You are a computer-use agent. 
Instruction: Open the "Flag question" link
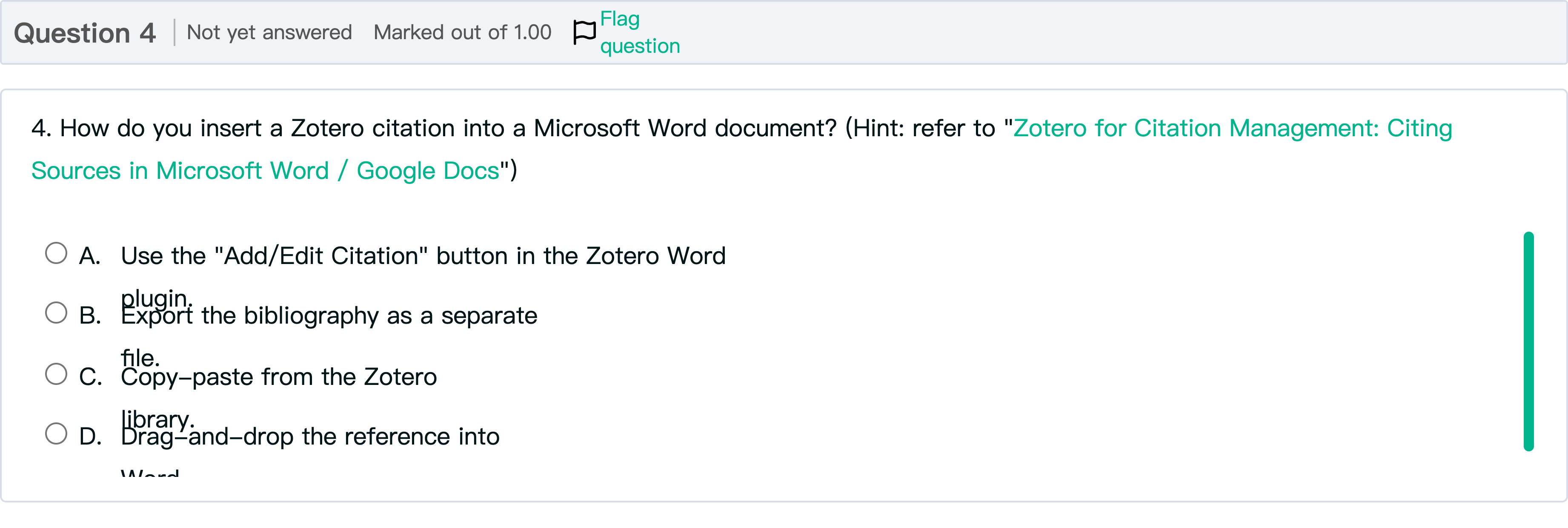[x=639, y=32]
